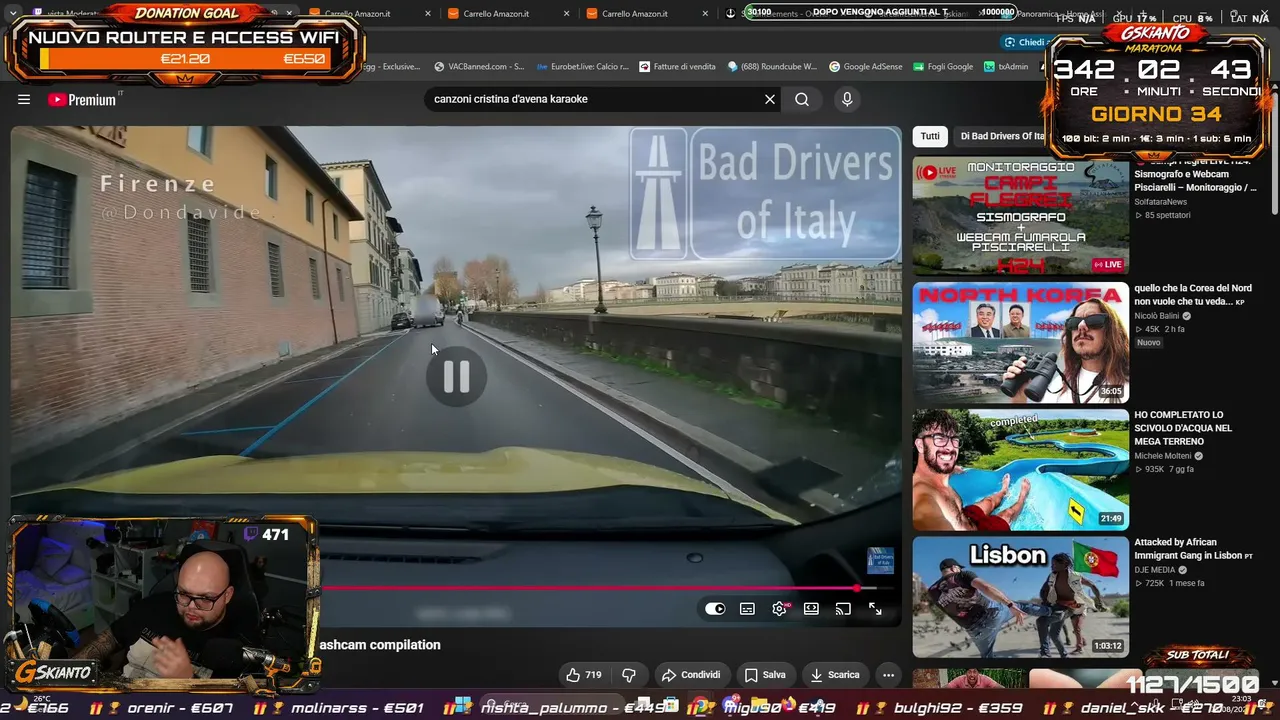This screenshot has width=1280, height=720.
Task: Dislike the dashcam compilation video
Action: click(629, 675)
